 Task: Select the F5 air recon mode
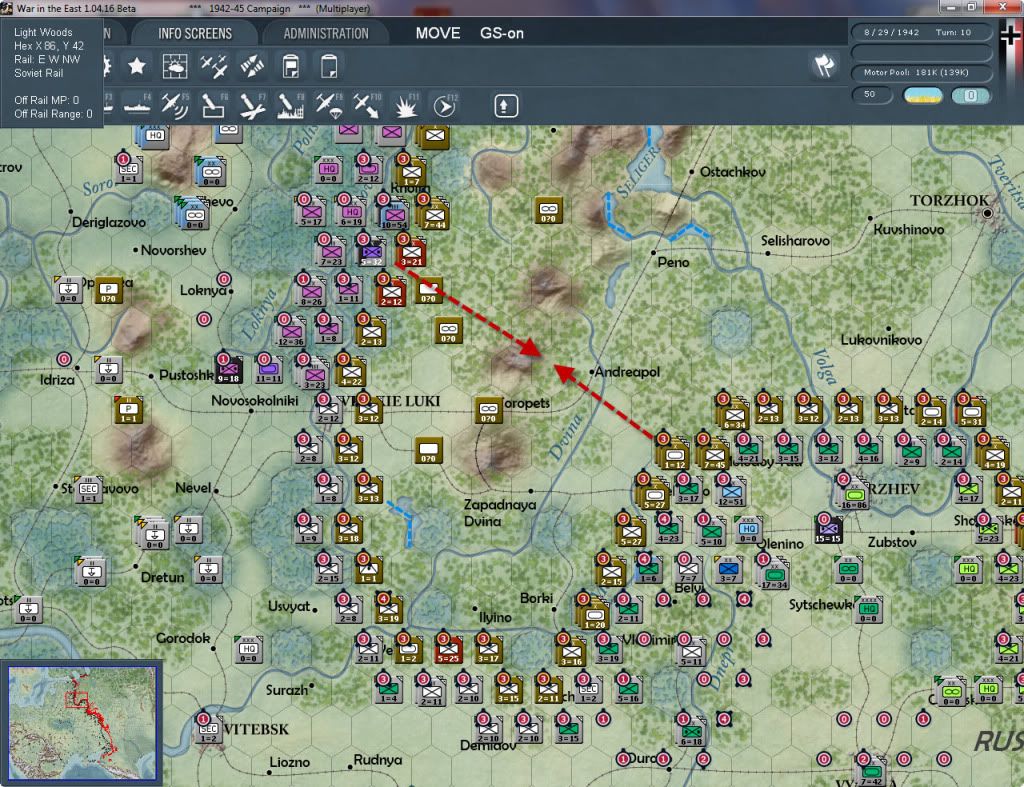pos(175,106)
